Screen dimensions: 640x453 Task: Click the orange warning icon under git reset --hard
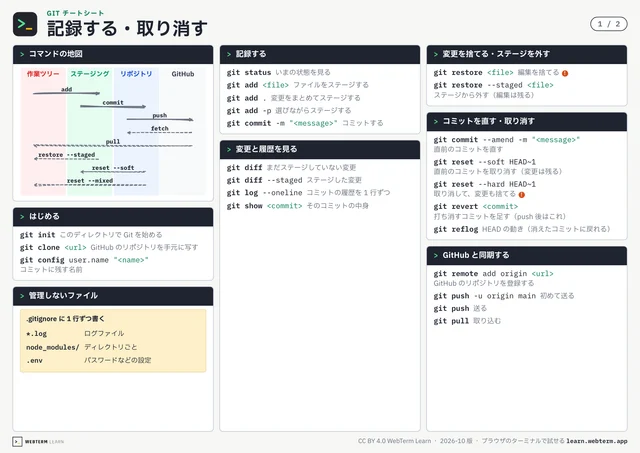522,195
